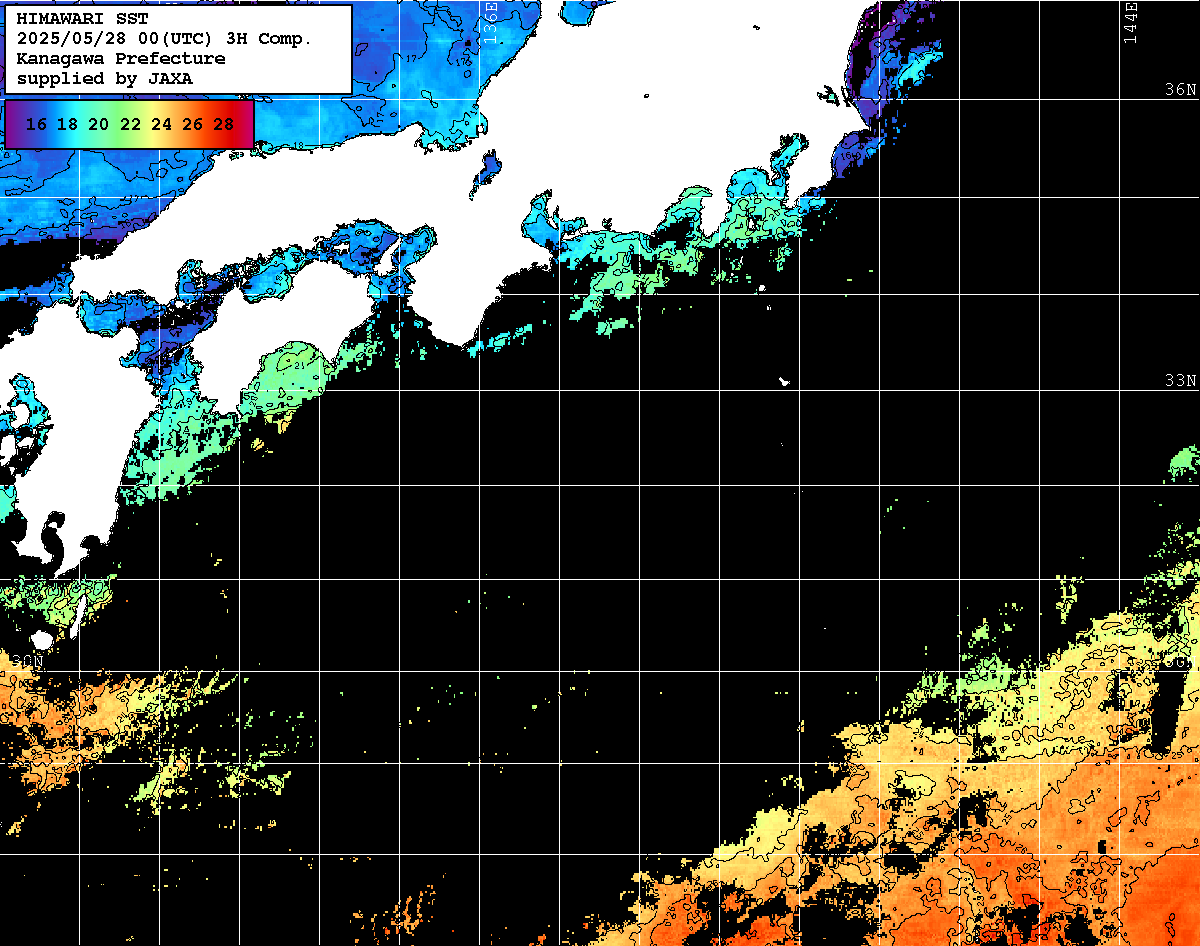Click the "144E" longitude label

pyautogui.click(x=1131, y=22)
